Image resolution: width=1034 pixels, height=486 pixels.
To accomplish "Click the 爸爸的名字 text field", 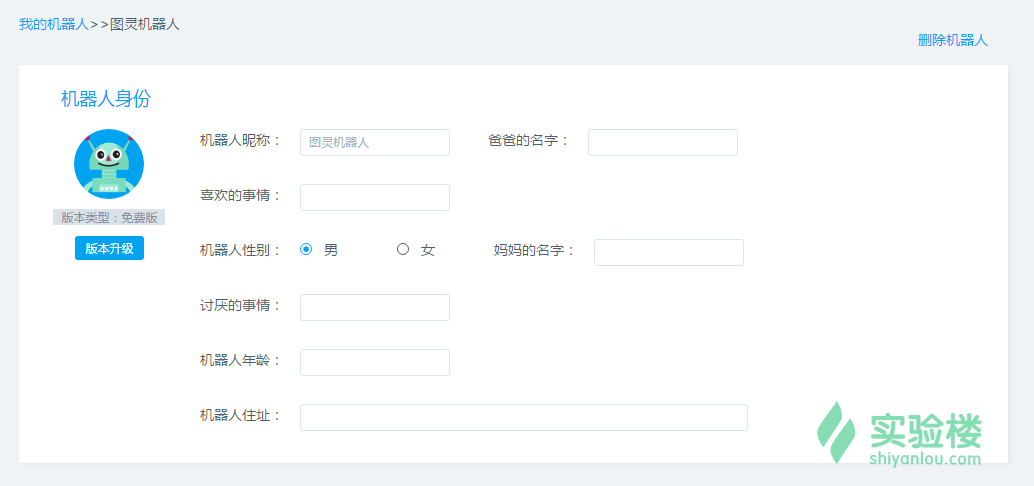I will pos(662,143).
